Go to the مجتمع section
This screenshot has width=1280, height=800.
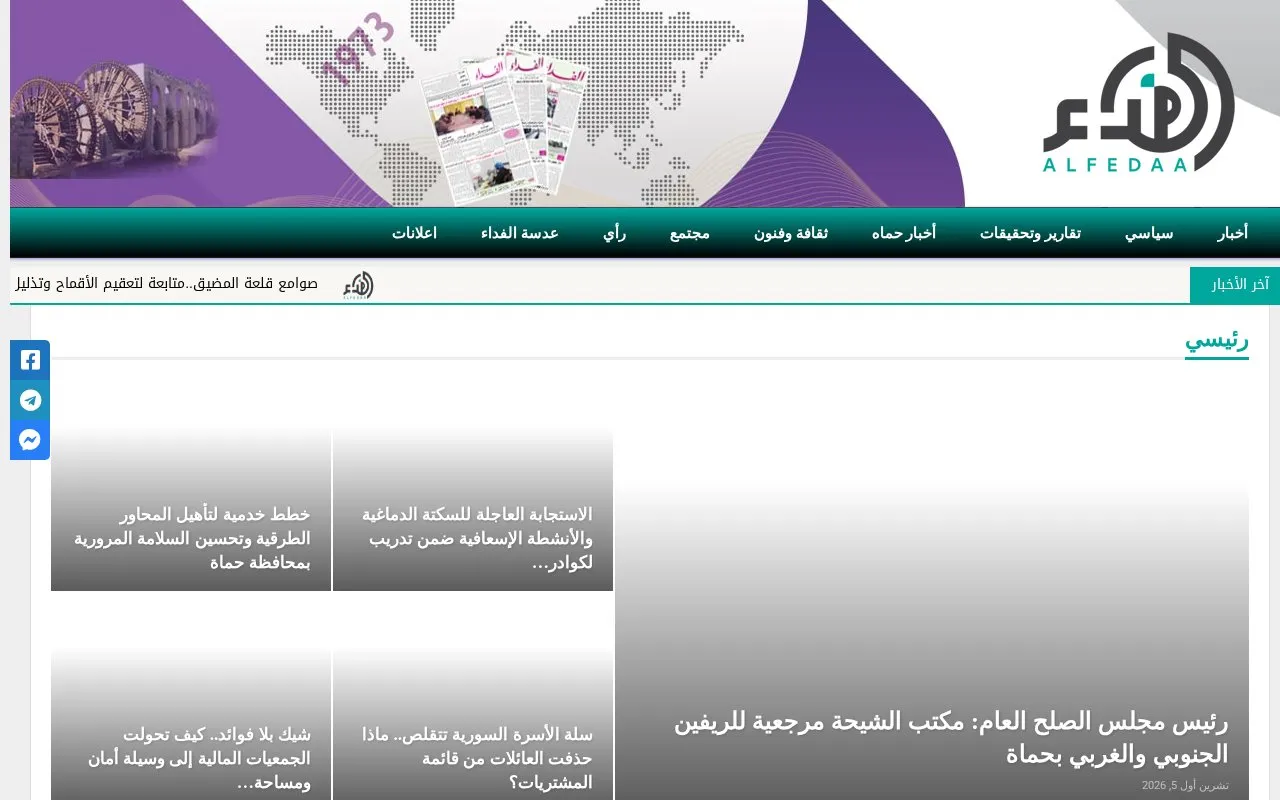point(690,233)
